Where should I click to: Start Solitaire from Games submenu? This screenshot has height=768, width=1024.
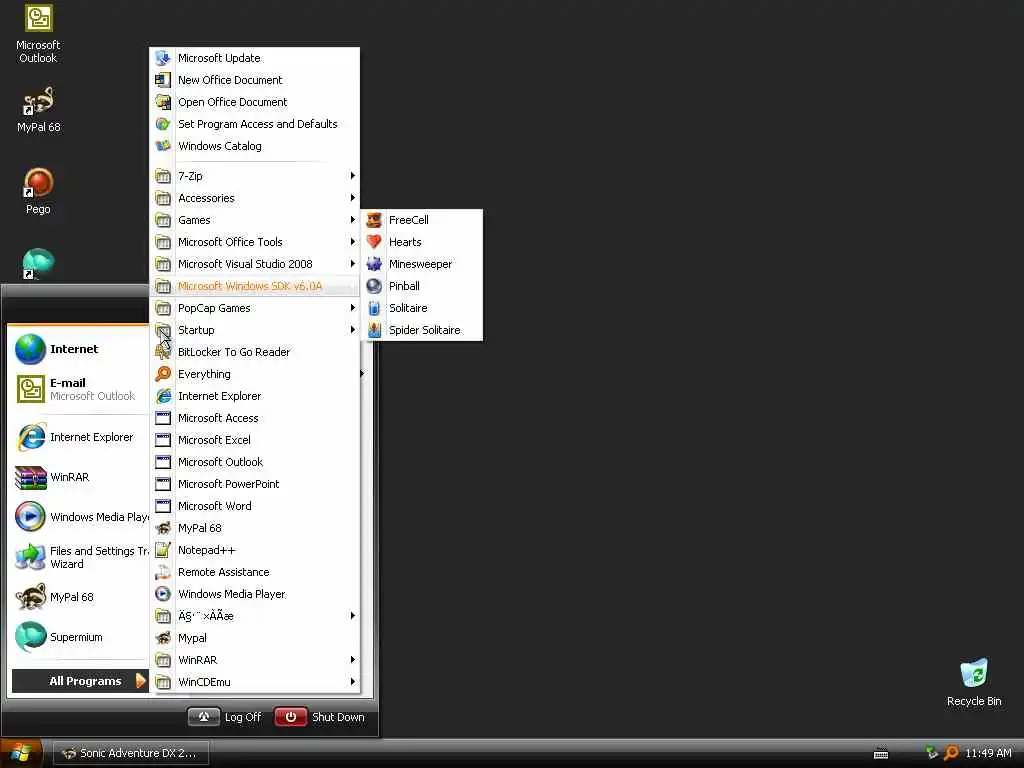pos(421,308)
